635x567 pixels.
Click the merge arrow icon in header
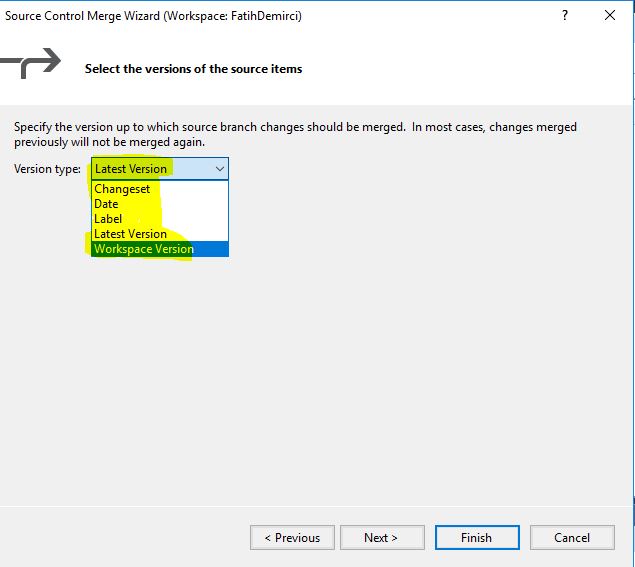(31, 63)
